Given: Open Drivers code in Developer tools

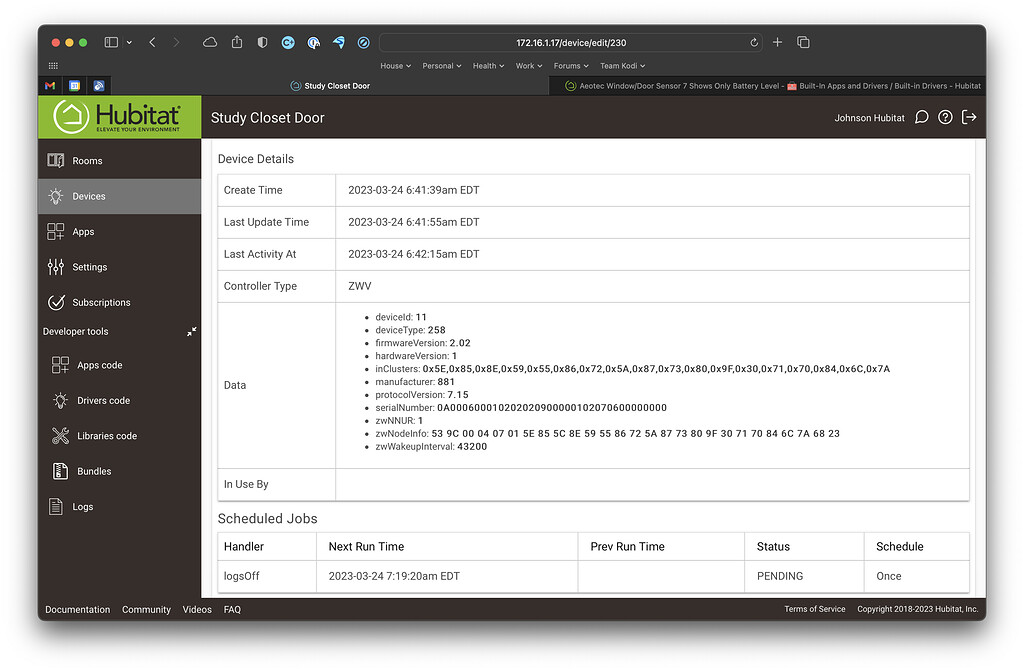Looking at the screenshot, I should [103, 401].
